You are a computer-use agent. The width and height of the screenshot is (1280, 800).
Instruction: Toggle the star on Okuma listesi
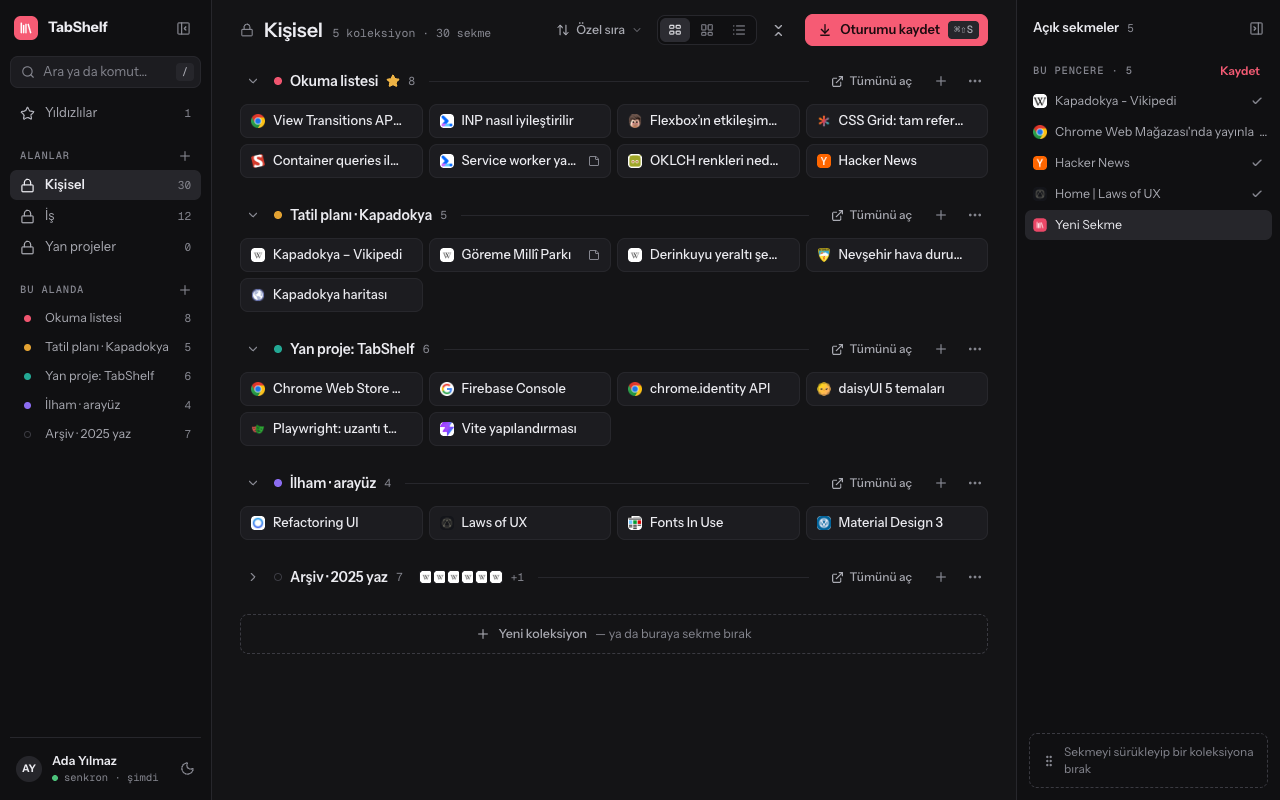tap(393, 81)
